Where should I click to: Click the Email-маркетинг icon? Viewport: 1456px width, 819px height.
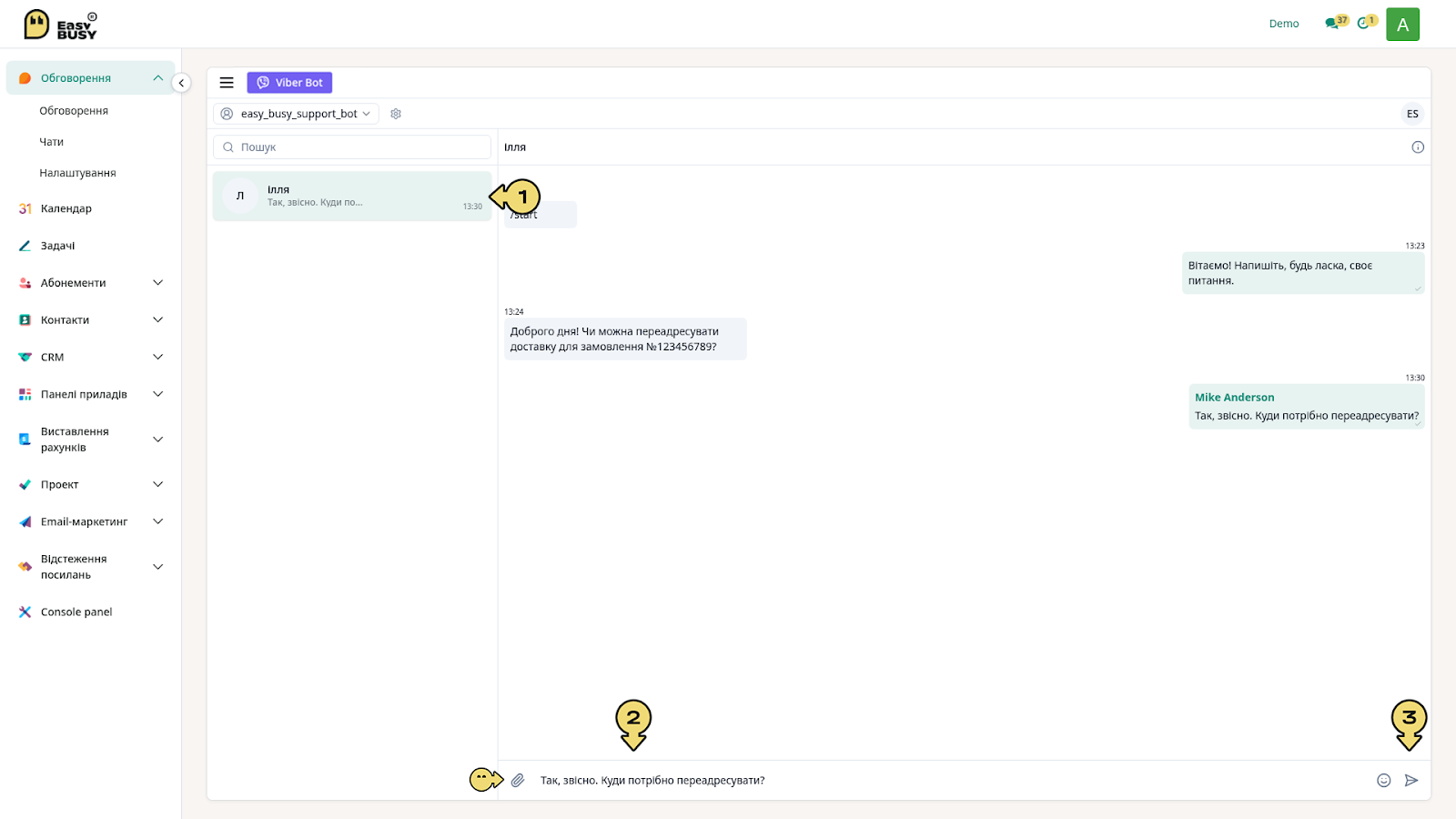click(x=25, y=522)
